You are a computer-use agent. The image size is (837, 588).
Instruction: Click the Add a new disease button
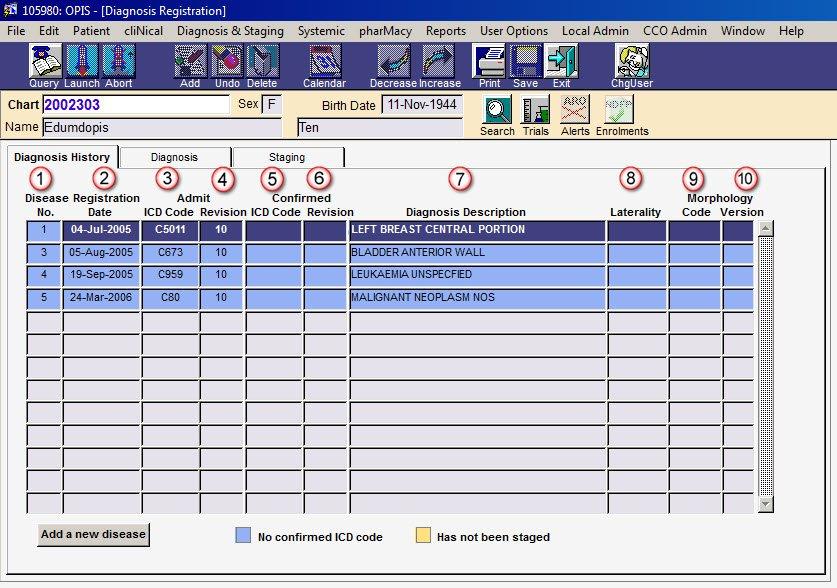click(x=93, y=534)
